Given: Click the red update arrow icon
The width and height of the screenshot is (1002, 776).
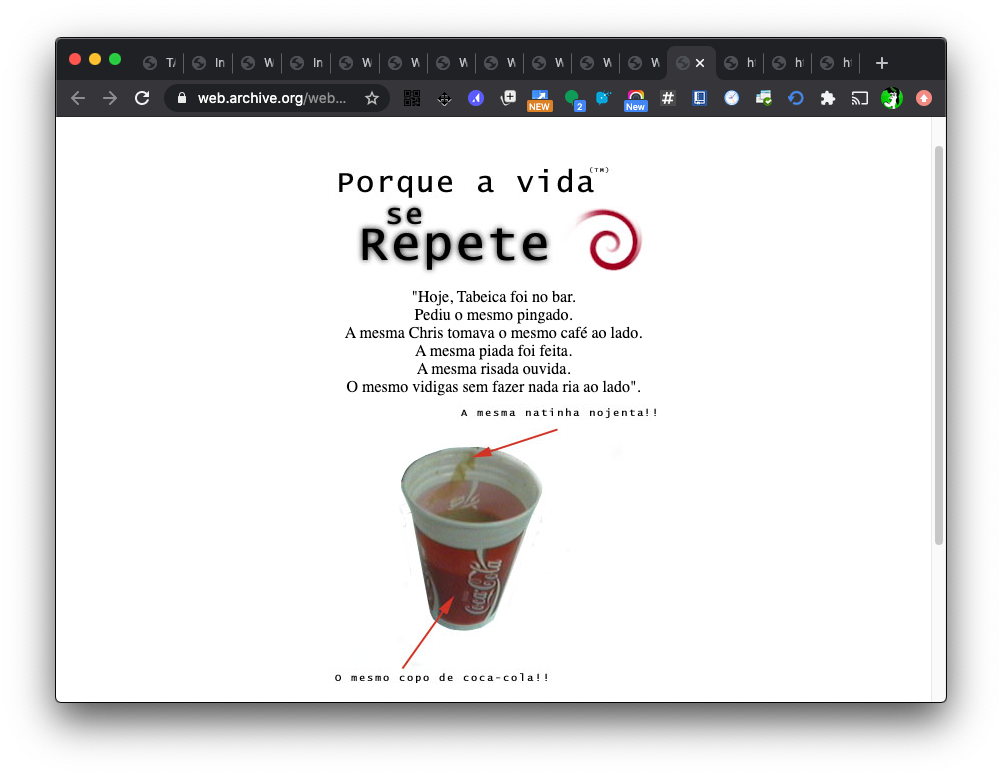Looking at the screenshot, I should [x=924, y=98].
